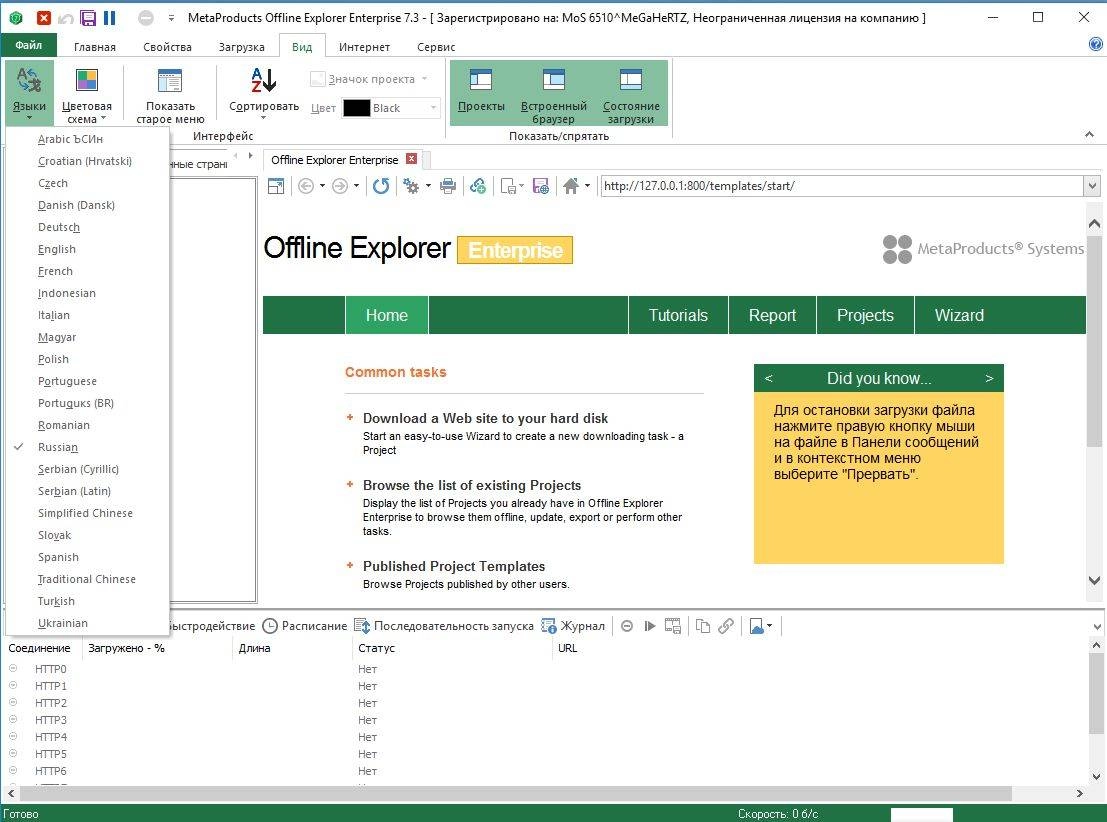Switch to the Загрузка ribbon tab

(241, 47)
